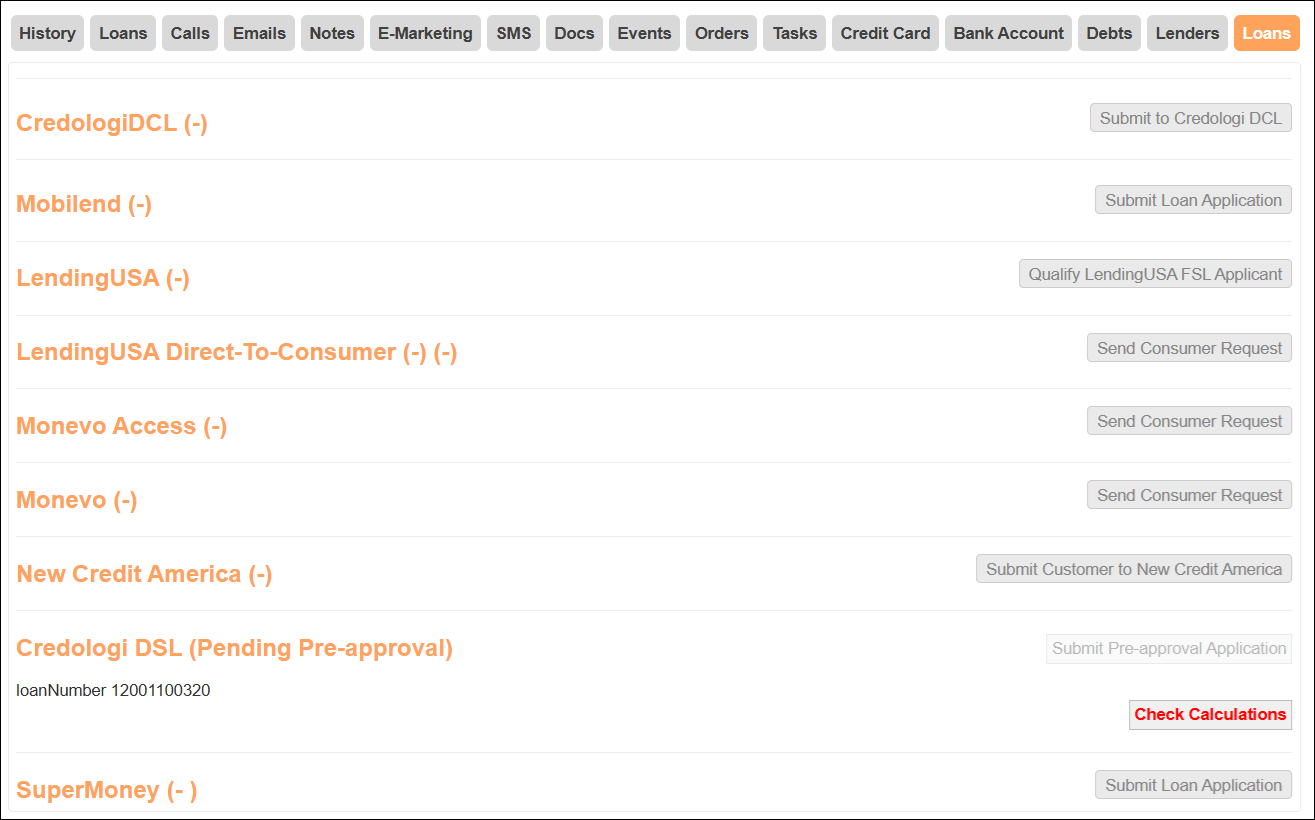1315x820 pixels.
Task: Click LendingUSA Direct-To-Consumer (-) (-) heading
Action: tap(237, 352)
